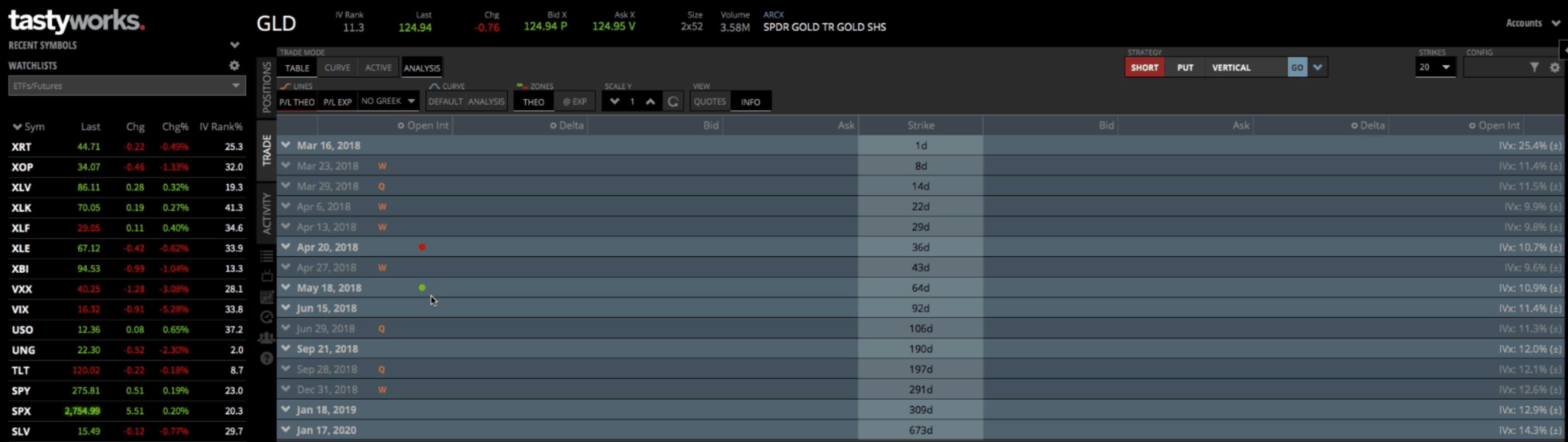
Task: Toggle SHORT strategy direction
Action: point(1144,68)
